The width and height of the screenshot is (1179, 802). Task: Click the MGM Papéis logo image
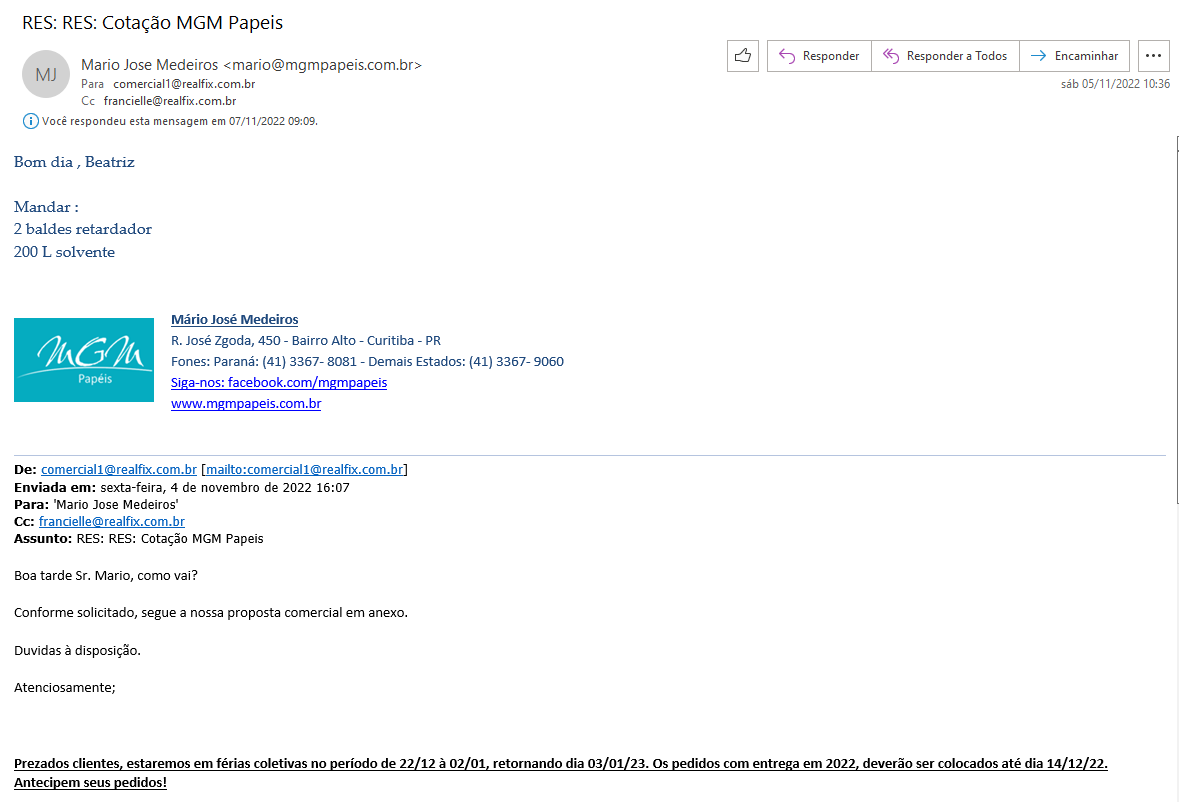click(84, 360)
